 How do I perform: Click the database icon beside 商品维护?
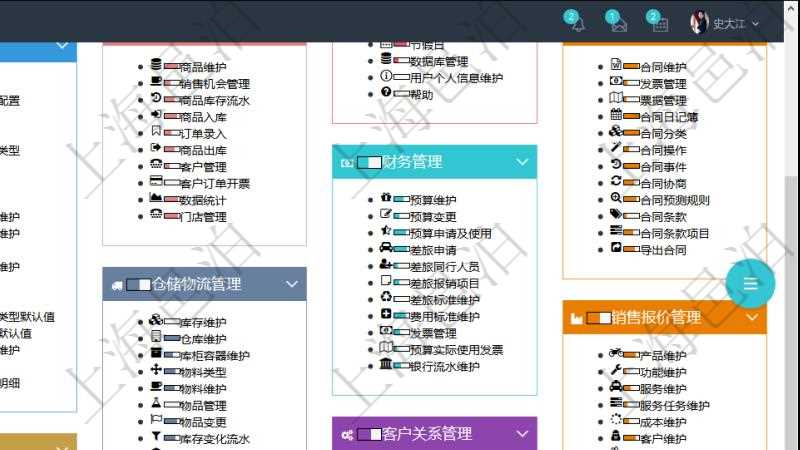[x=156, y=64]
